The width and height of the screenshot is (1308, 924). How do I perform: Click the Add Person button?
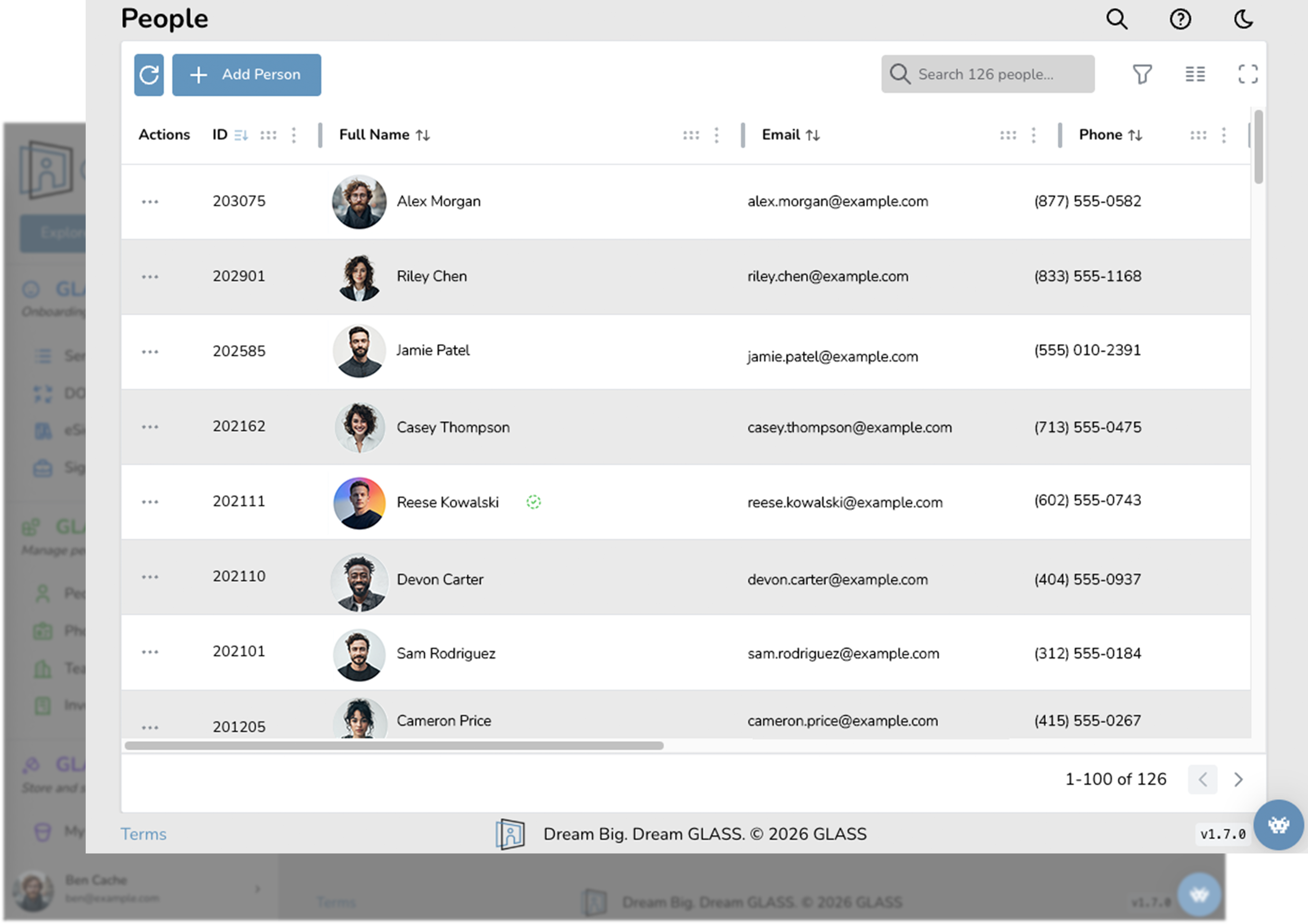pos(246,75)
